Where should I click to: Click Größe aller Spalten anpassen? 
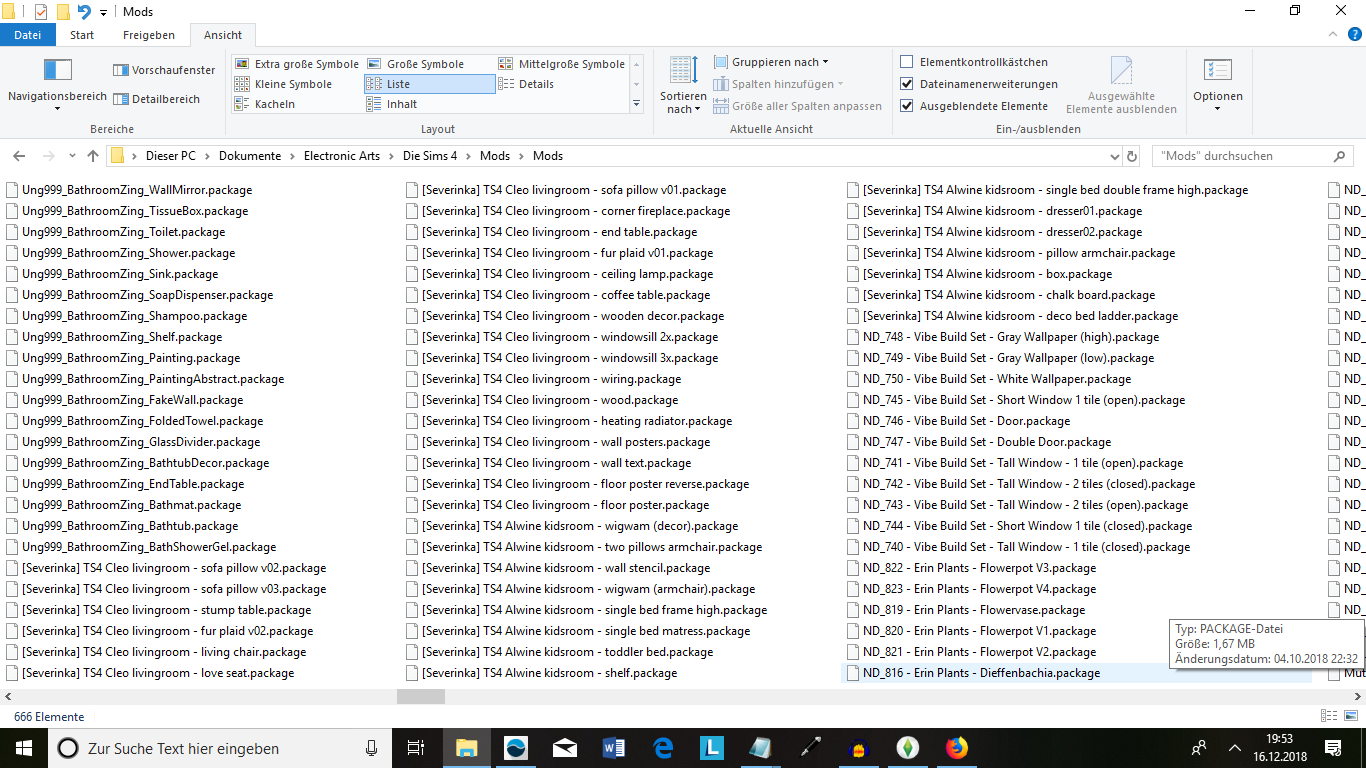tap(797, 106)
